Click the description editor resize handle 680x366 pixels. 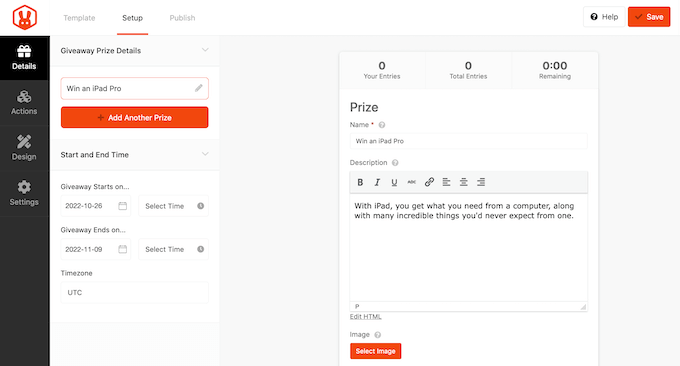[583, 307]
